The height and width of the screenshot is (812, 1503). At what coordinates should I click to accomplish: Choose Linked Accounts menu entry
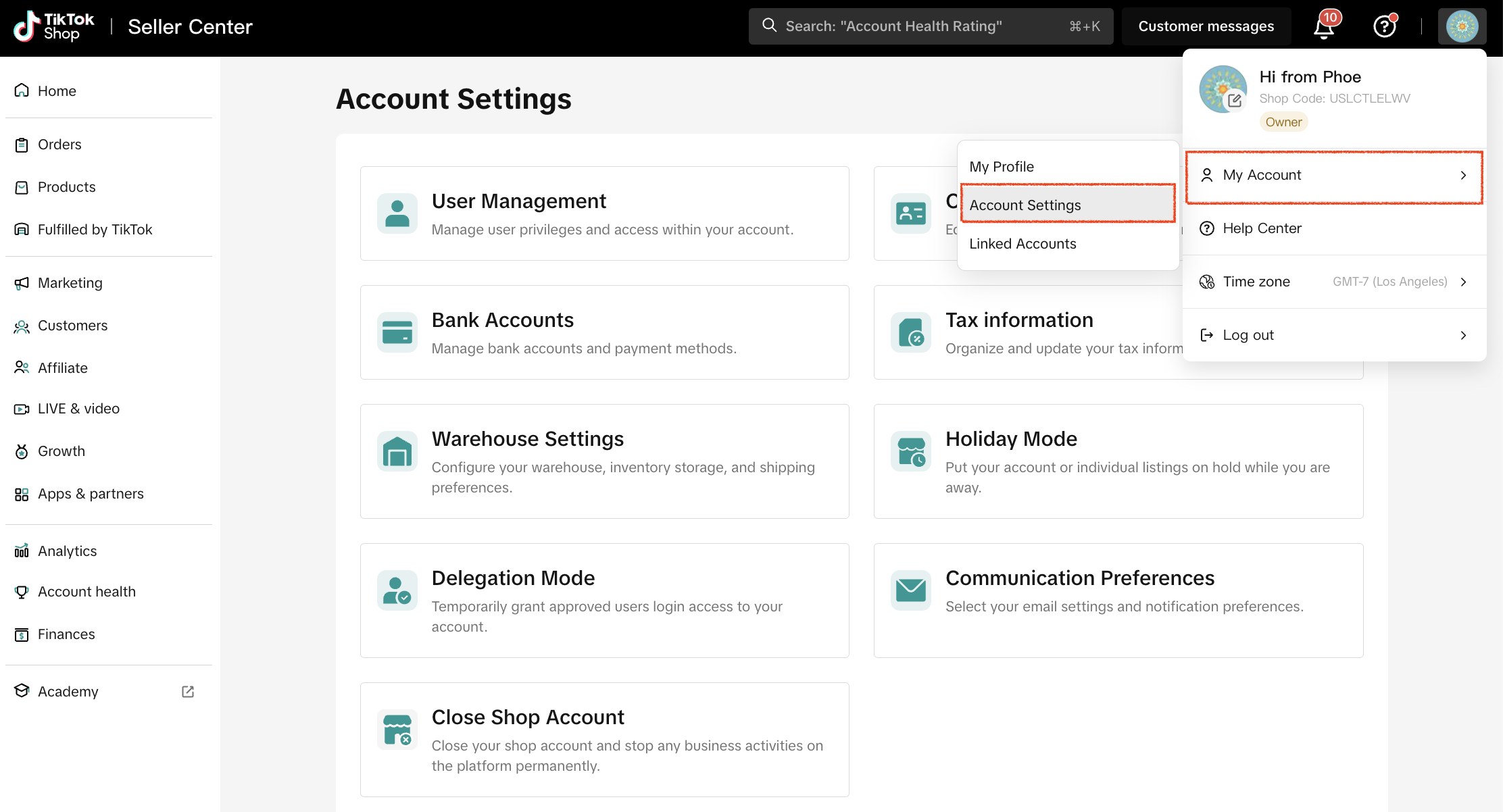point(1022,244)
